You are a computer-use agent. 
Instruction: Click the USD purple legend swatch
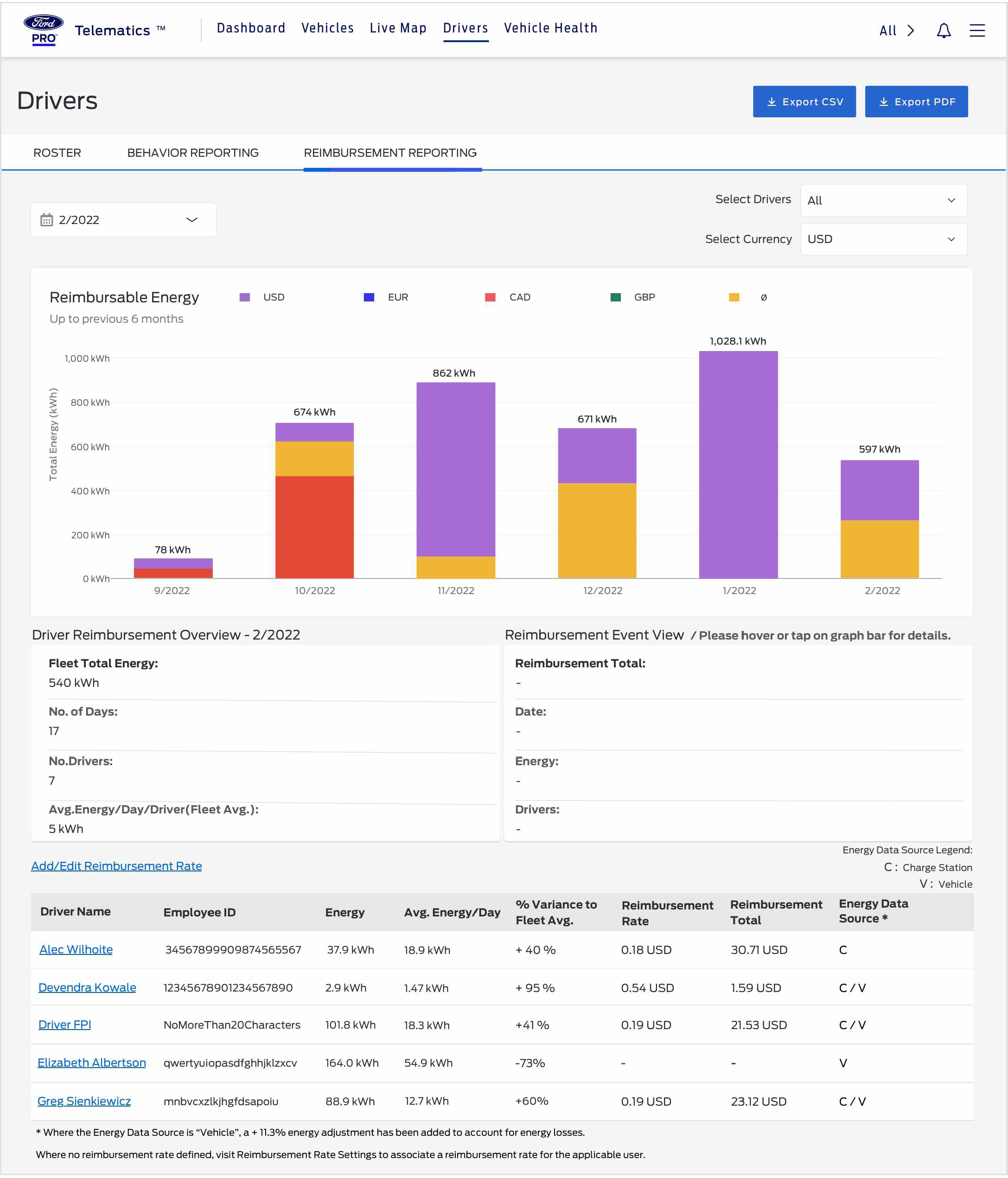245,297
